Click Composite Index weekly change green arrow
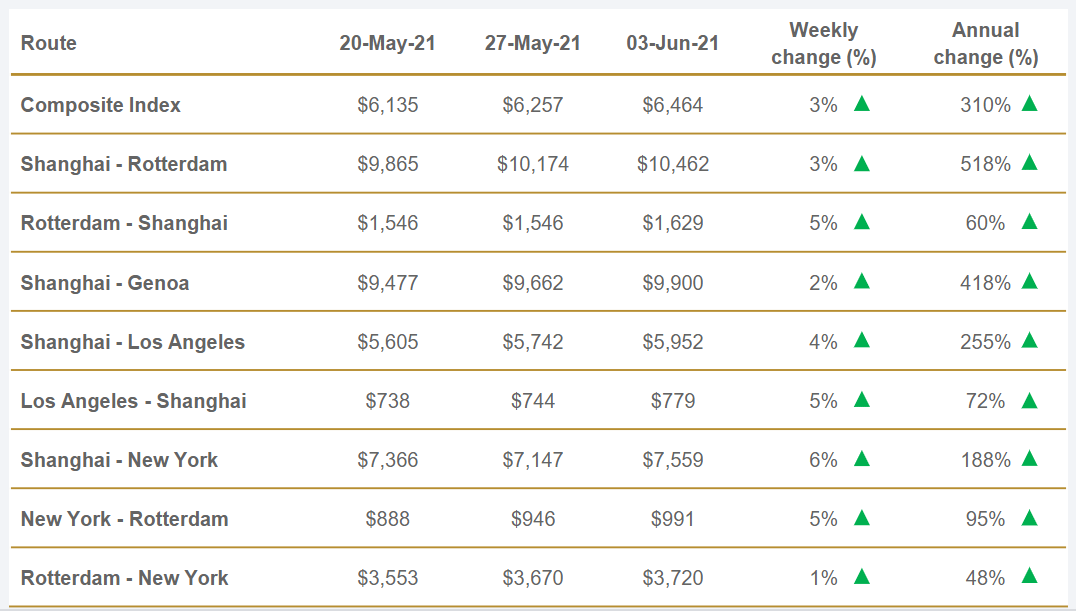This screenshot has width=1076, height=615. [x=861, y=103]
